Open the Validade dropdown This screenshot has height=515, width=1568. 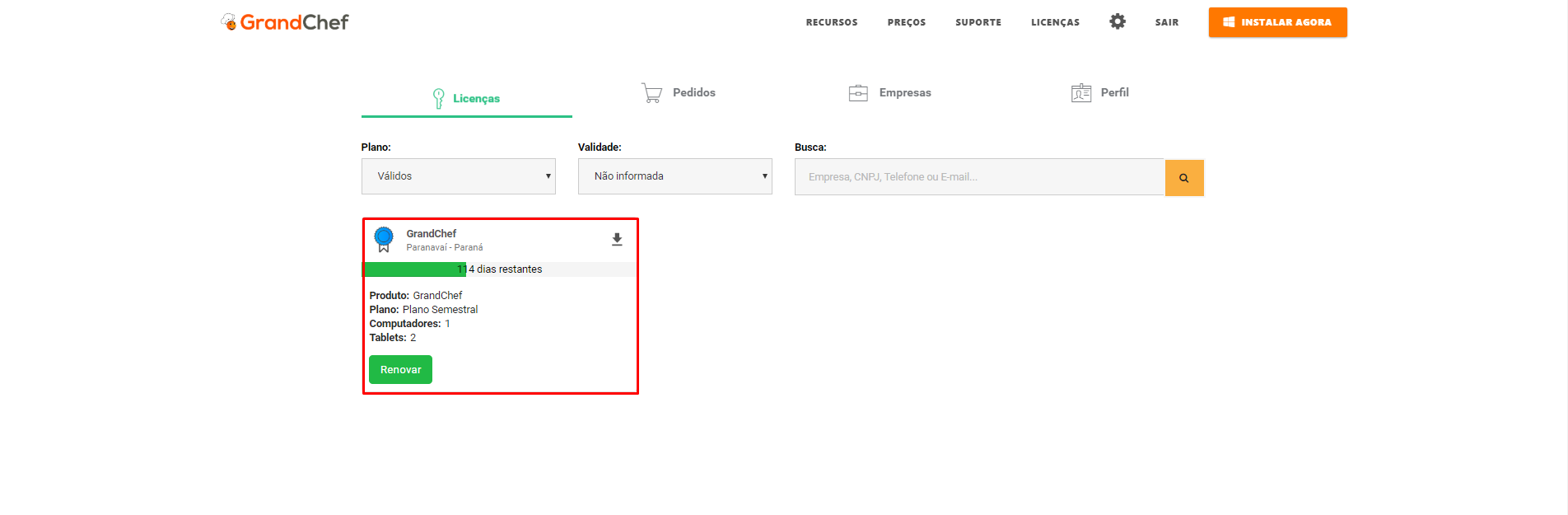674,176
